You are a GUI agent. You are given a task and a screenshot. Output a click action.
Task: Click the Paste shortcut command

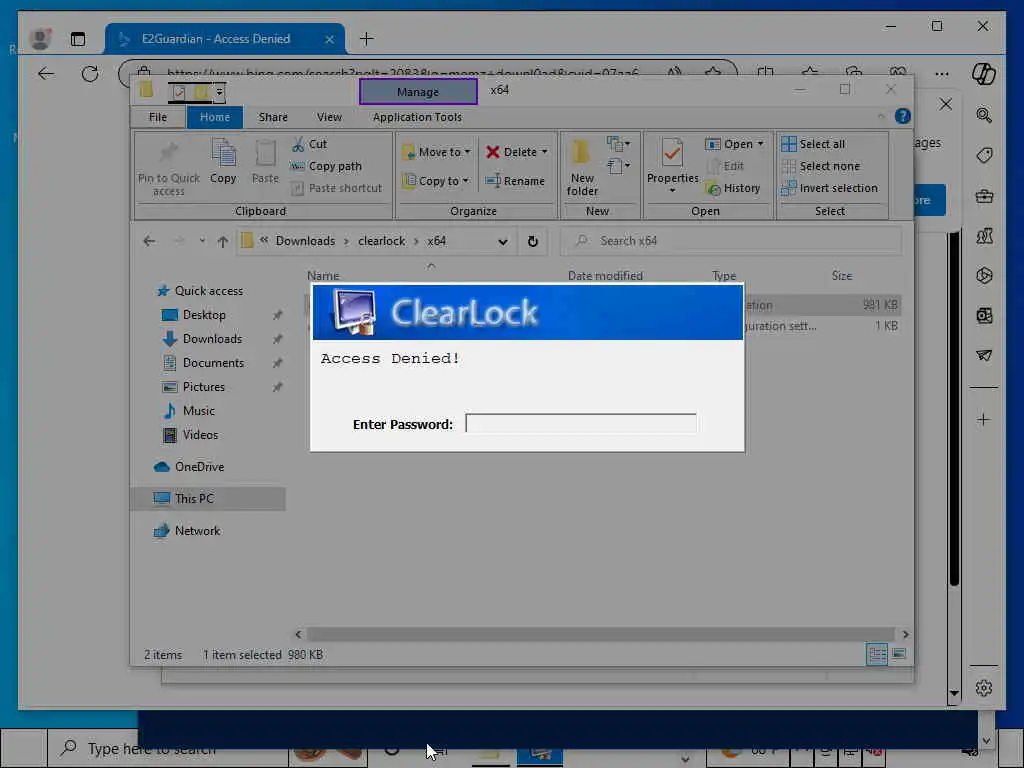(x=337, y=188)
